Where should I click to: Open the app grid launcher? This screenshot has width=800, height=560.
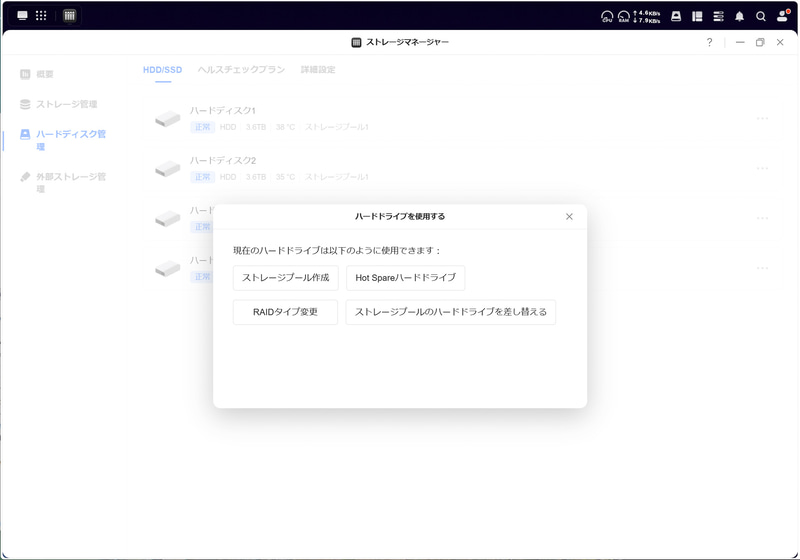click(x=41, y=15)
